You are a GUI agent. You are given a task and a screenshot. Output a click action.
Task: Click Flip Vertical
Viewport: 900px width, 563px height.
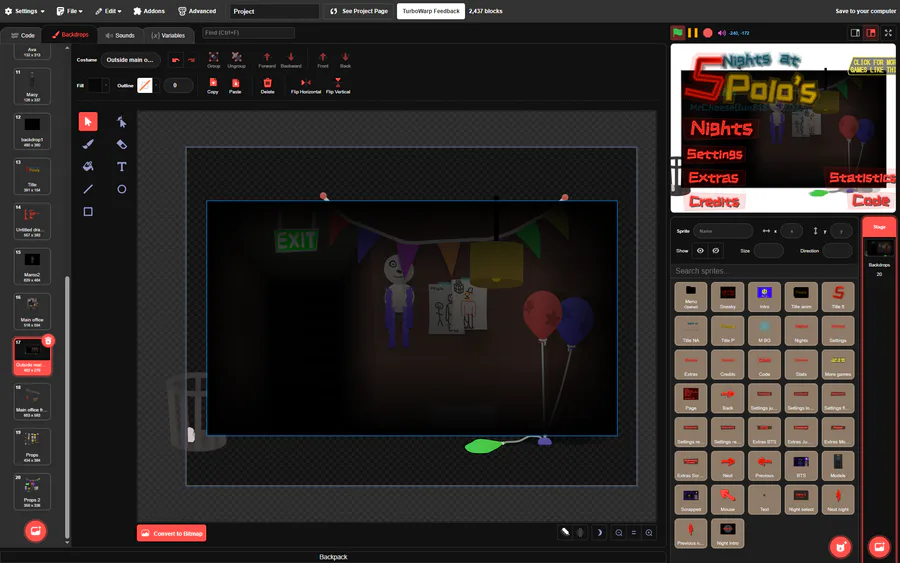coord(338,86)
